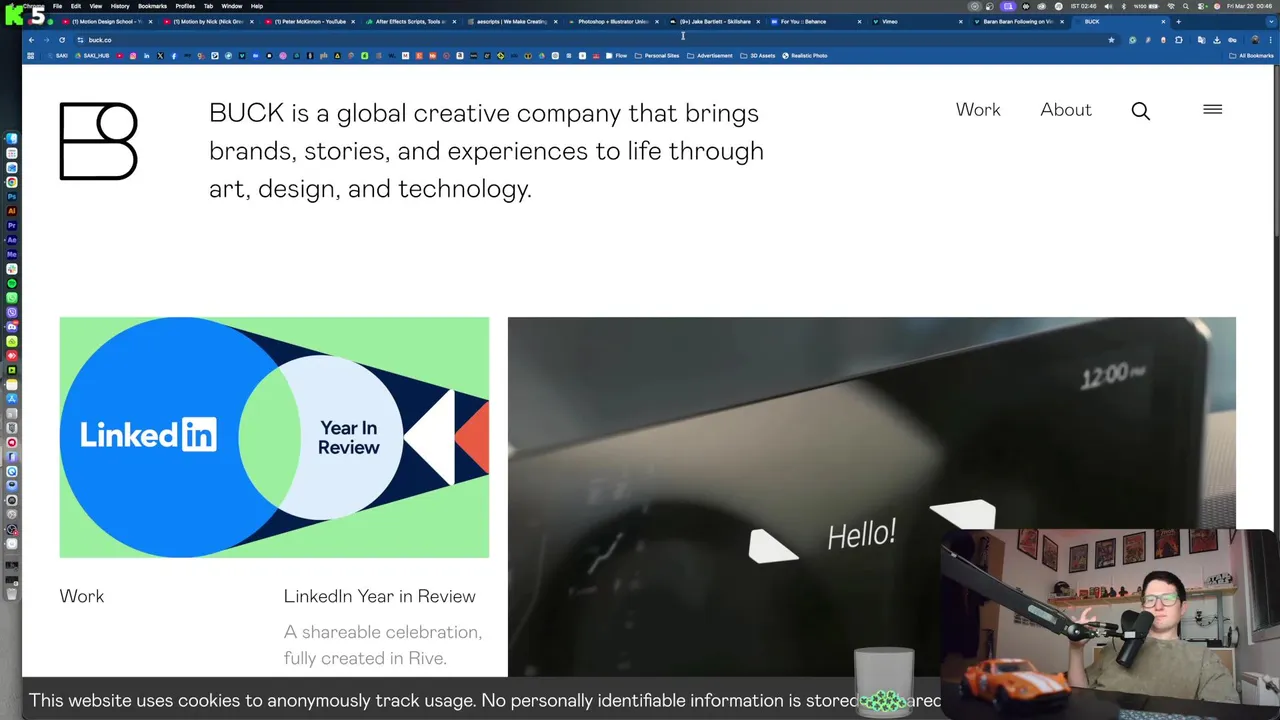Launch Illustrator from the Dock
1280x720 pixels.
[x=12, y=211]
